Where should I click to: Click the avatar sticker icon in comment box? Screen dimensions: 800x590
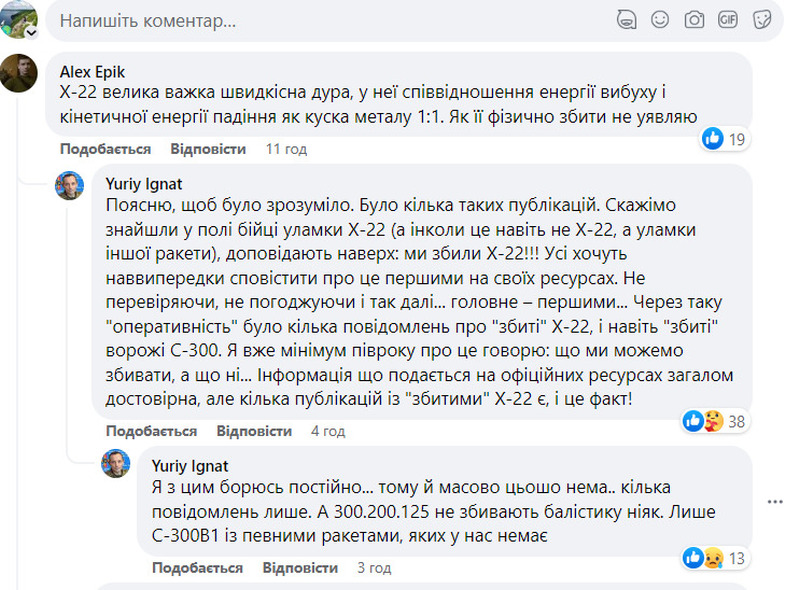(626, 20)
